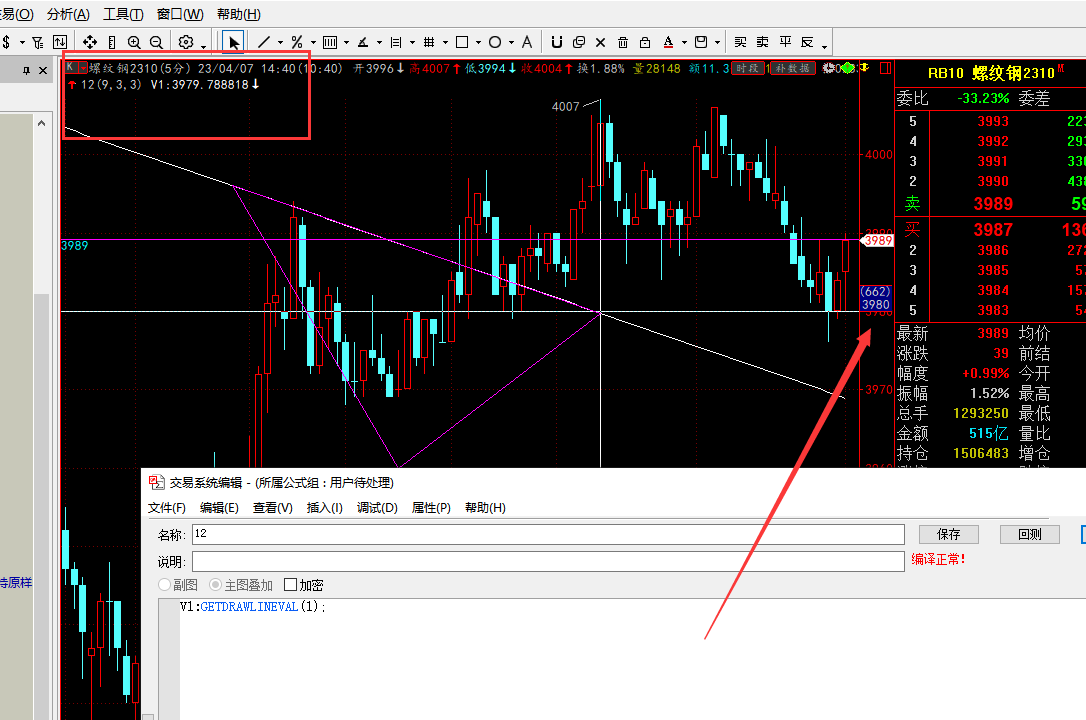Select the text annotation A tool
Screen dimensions: 1086x720
point(526,42)
